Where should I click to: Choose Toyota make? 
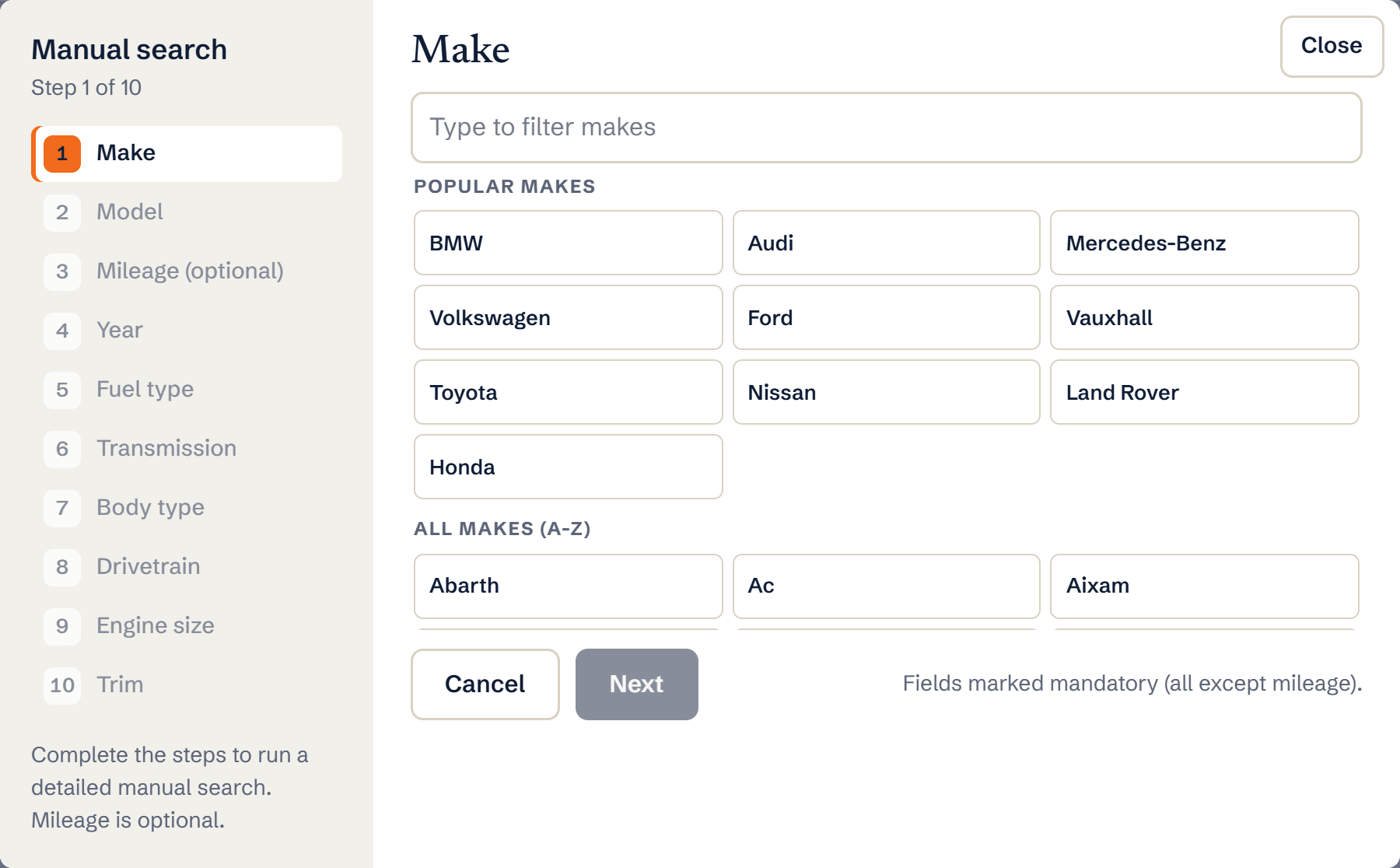[x=569, y=392]
